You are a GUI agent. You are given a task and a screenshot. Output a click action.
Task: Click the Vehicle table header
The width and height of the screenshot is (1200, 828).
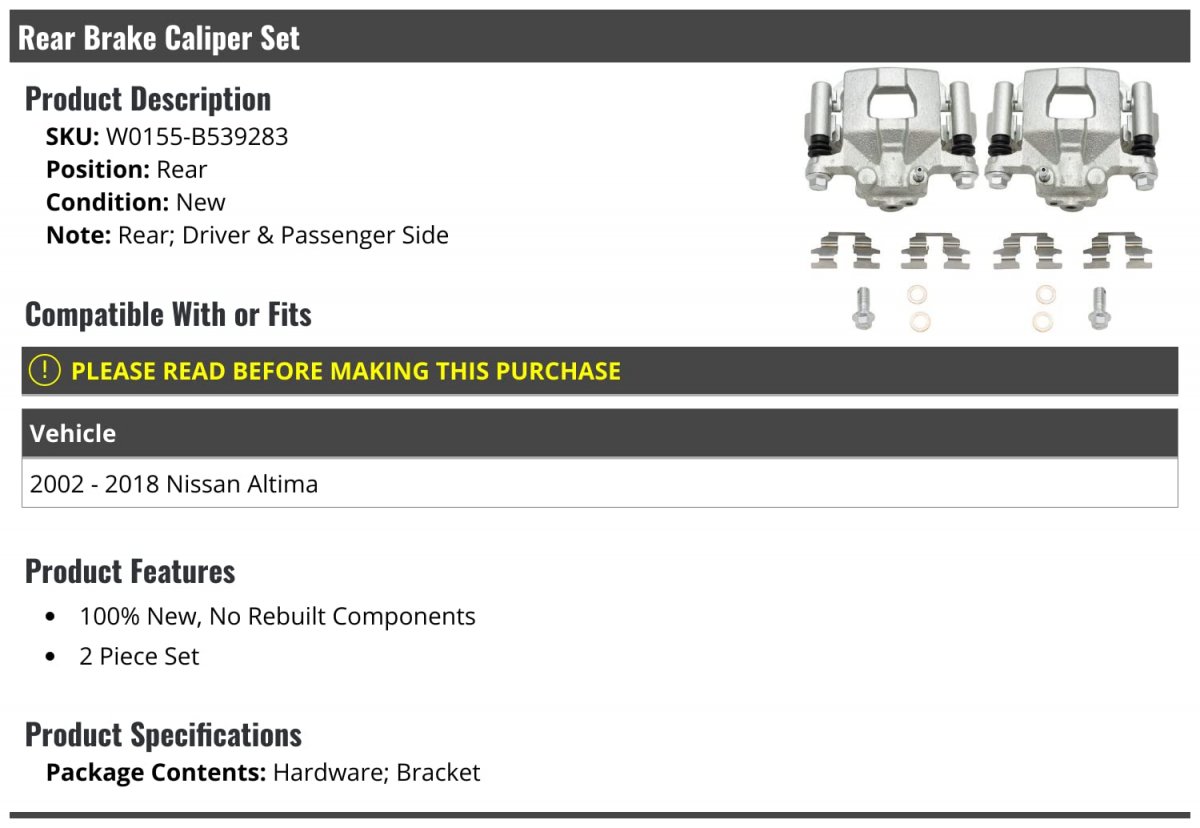[x=600, y=433]
